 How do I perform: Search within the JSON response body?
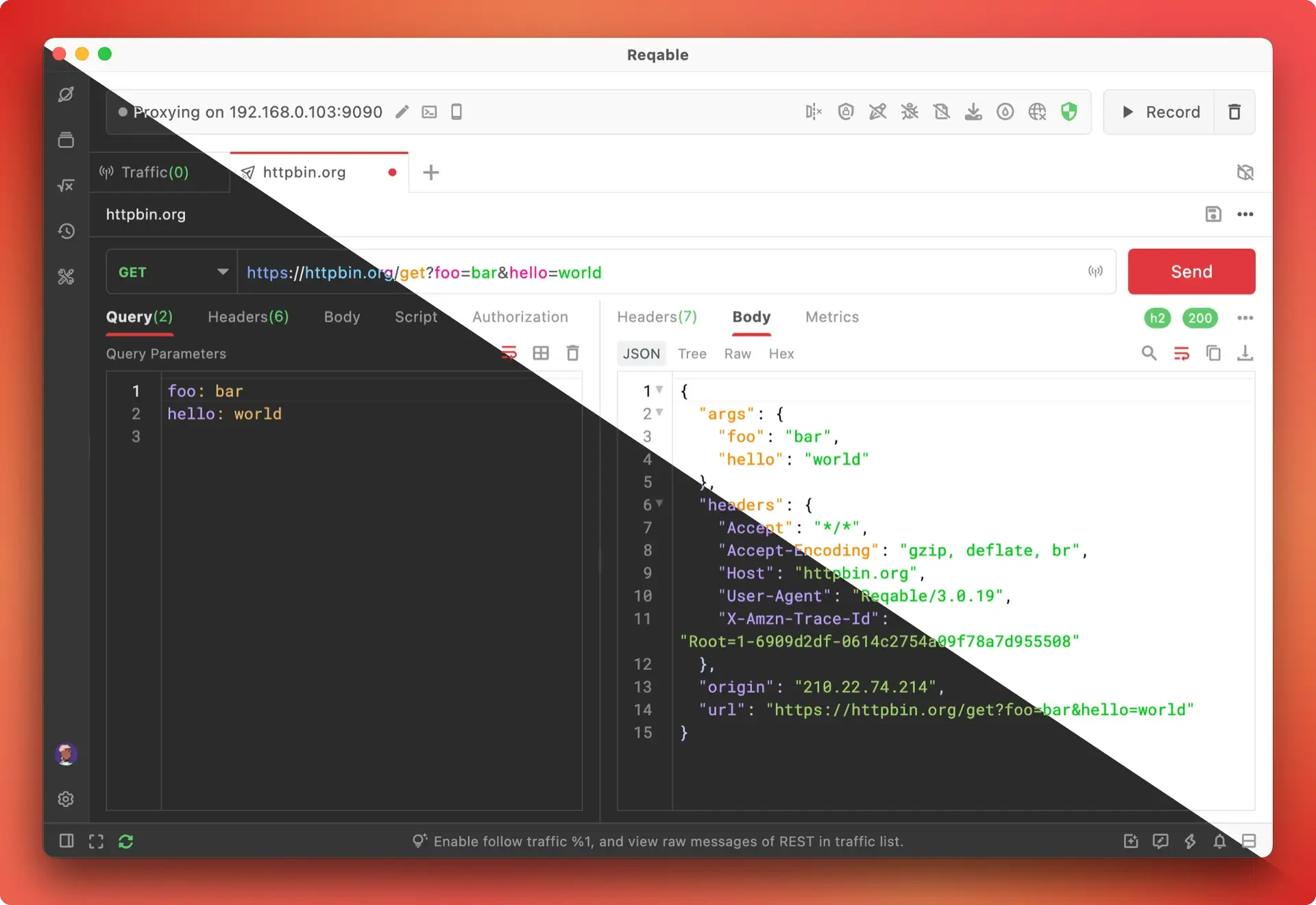pyautogui.click(x=1149, y=353)
